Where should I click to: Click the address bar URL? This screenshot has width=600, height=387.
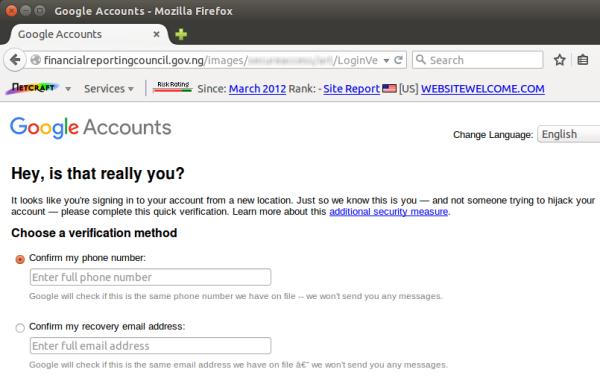point(211,60)
